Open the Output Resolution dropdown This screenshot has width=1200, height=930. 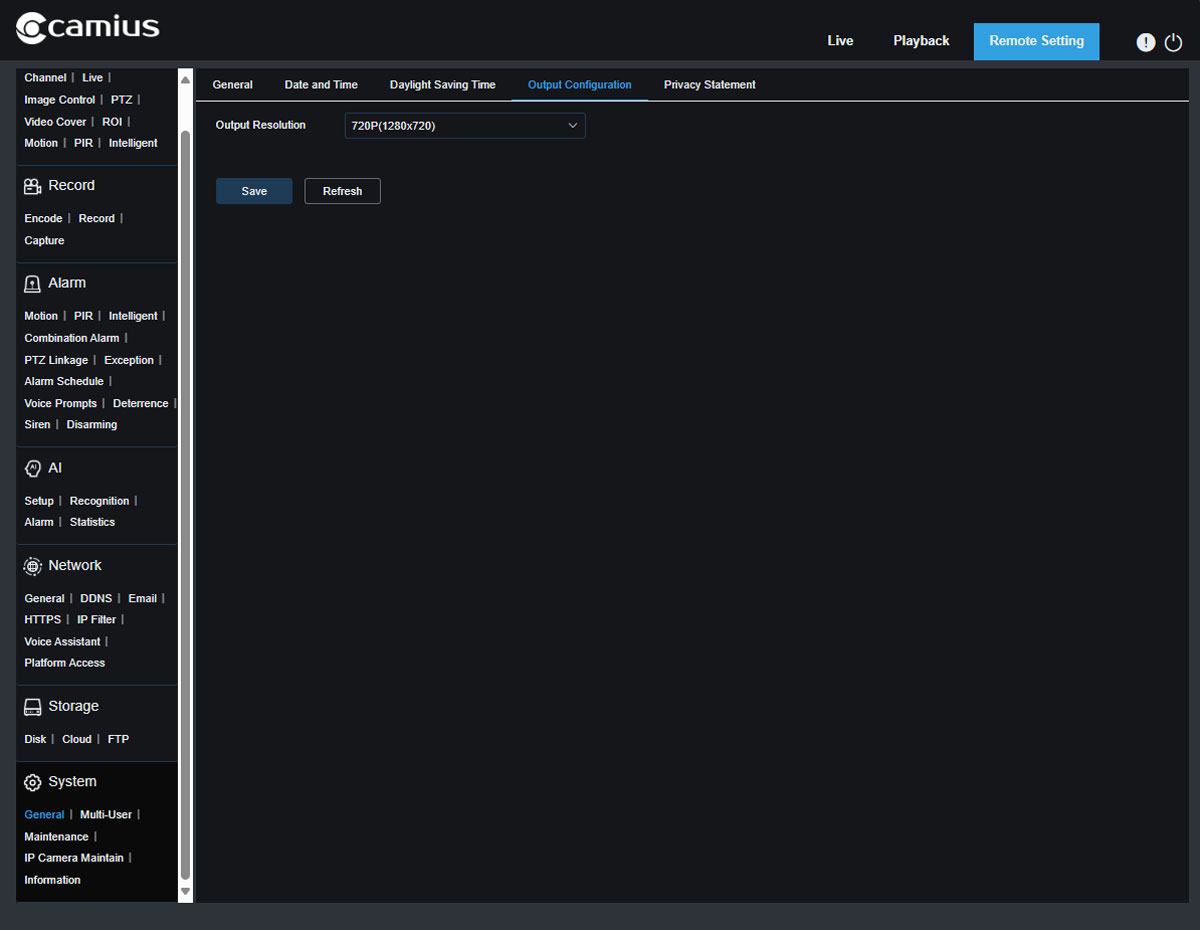(464, 125)
